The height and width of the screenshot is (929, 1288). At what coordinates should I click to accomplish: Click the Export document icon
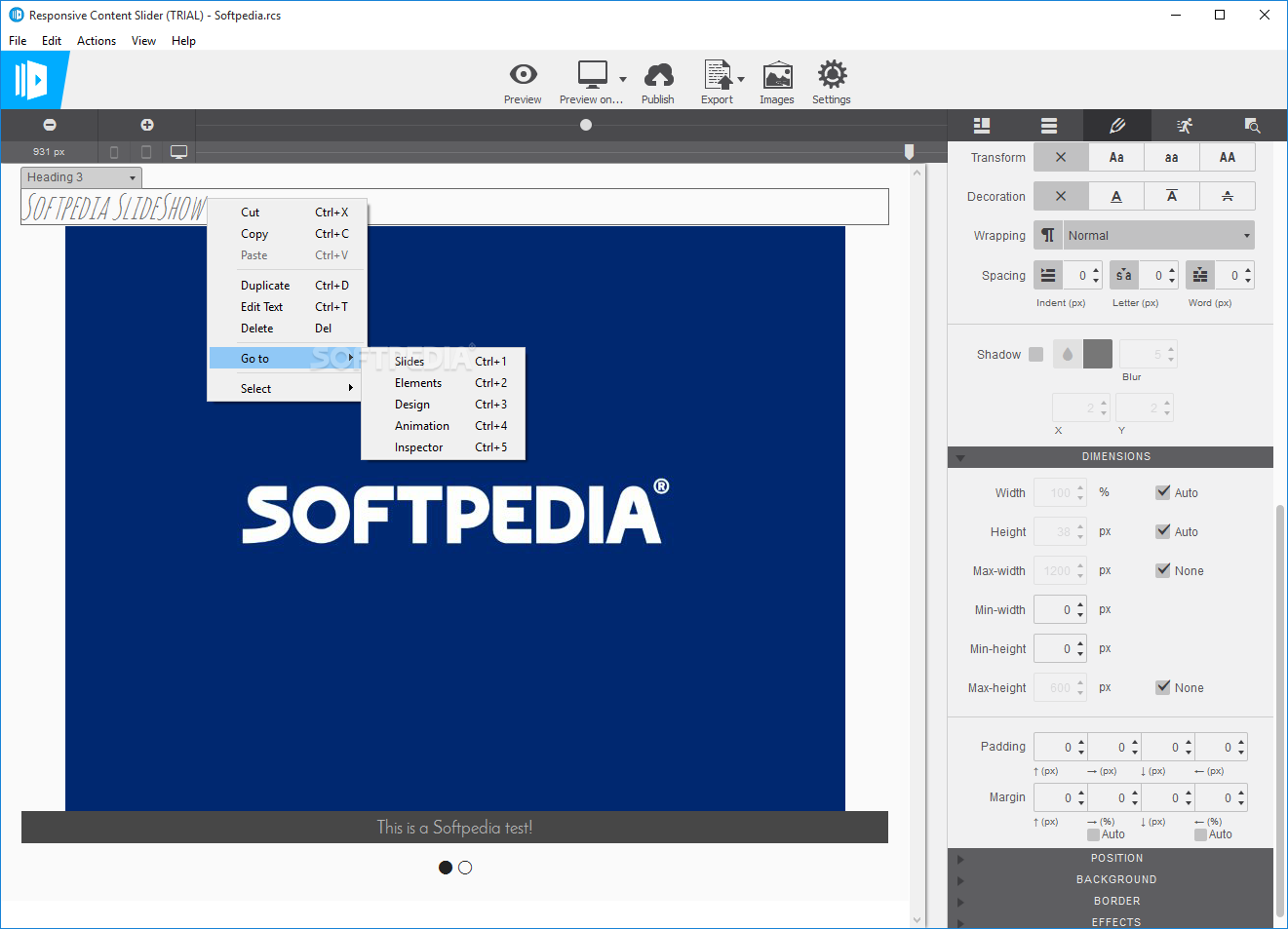click(718, 75)
